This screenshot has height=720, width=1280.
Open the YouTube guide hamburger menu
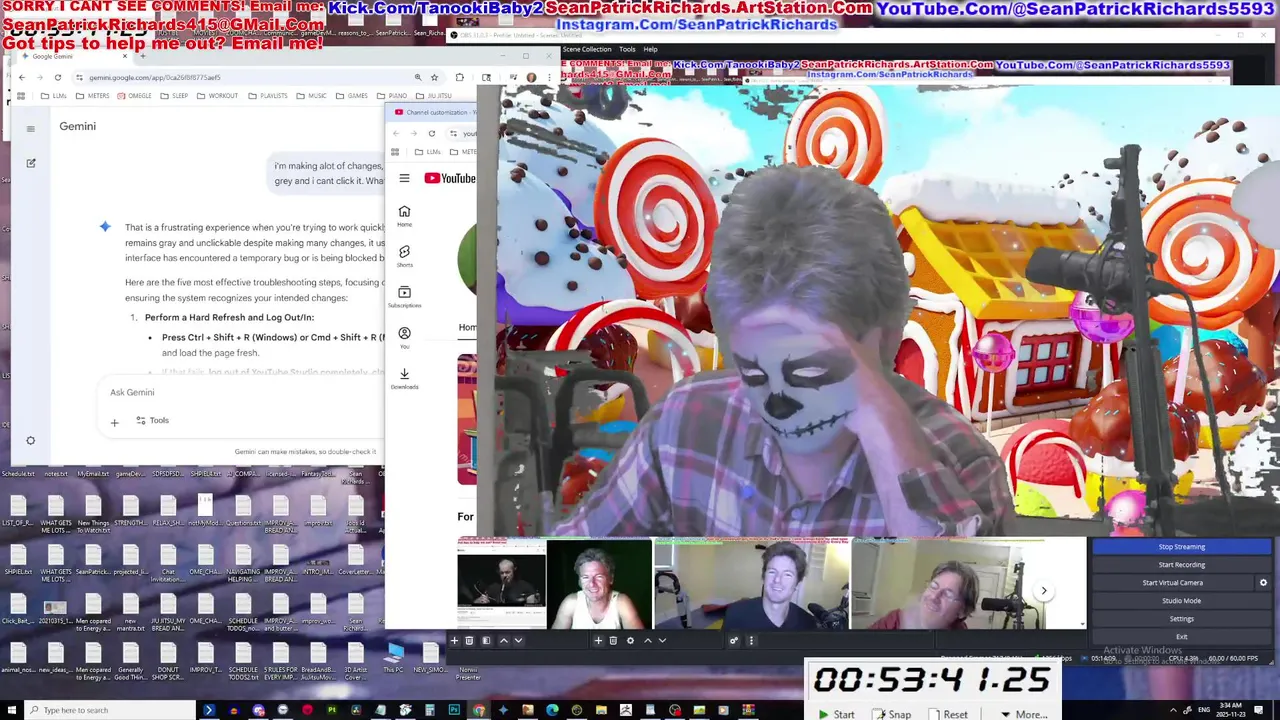404,178
